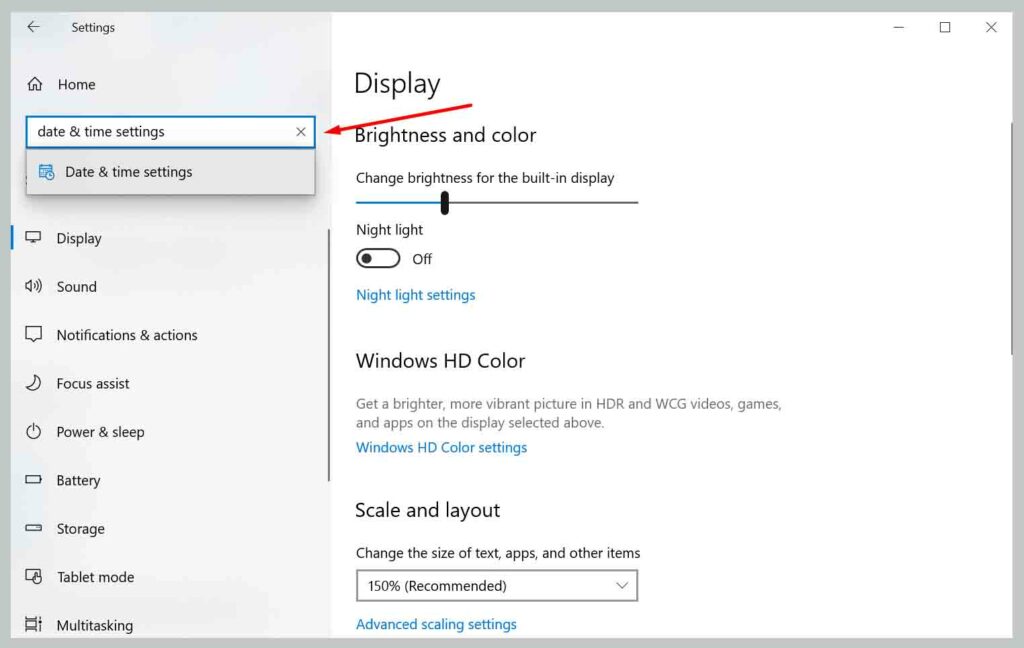
Task: Open the 150% (Recommended) scaling dropdown
Action: pyautogui.click(x=496, y=586)
